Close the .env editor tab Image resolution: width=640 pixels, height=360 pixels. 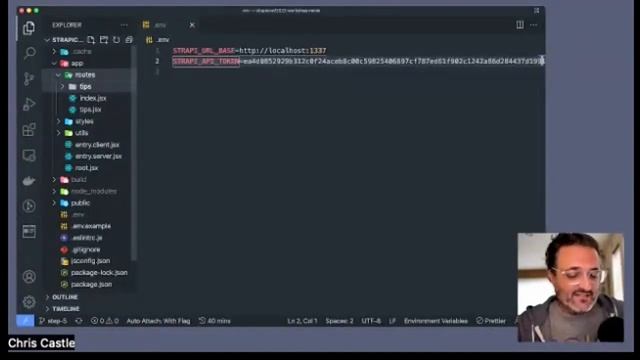[192, 25]
